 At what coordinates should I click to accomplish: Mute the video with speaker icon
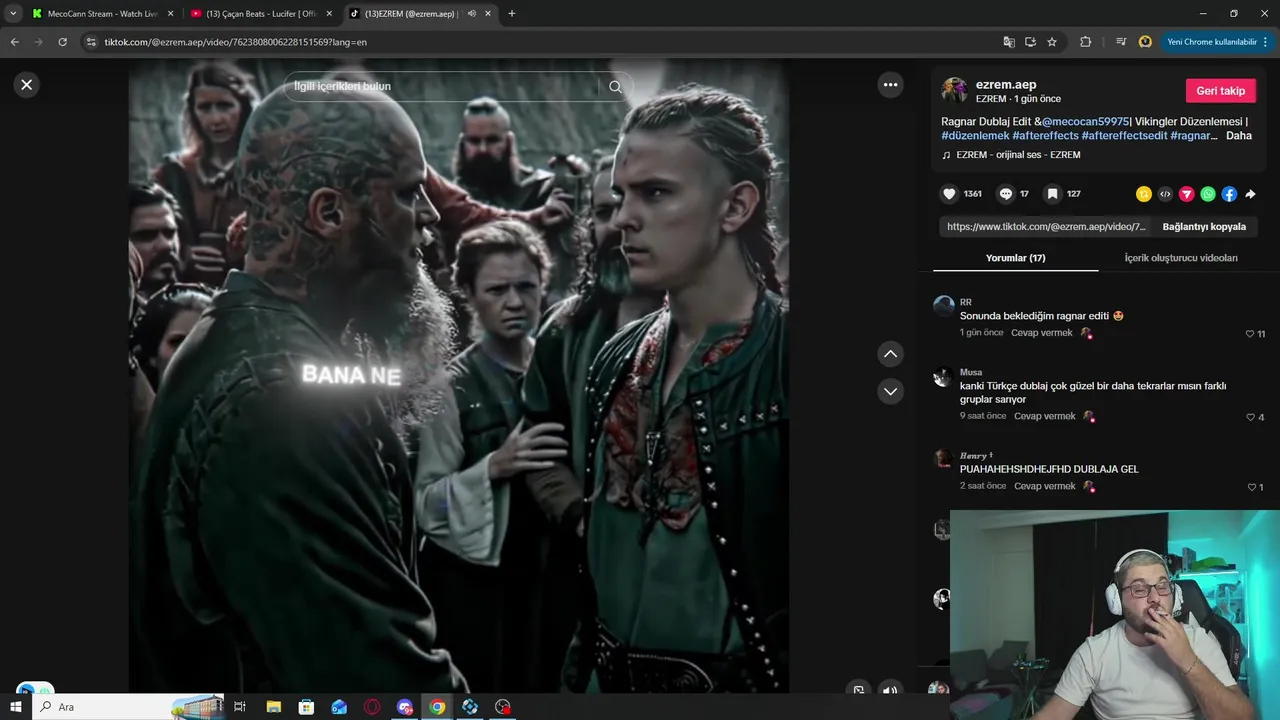pyautogui.click(x=890, y=690)
